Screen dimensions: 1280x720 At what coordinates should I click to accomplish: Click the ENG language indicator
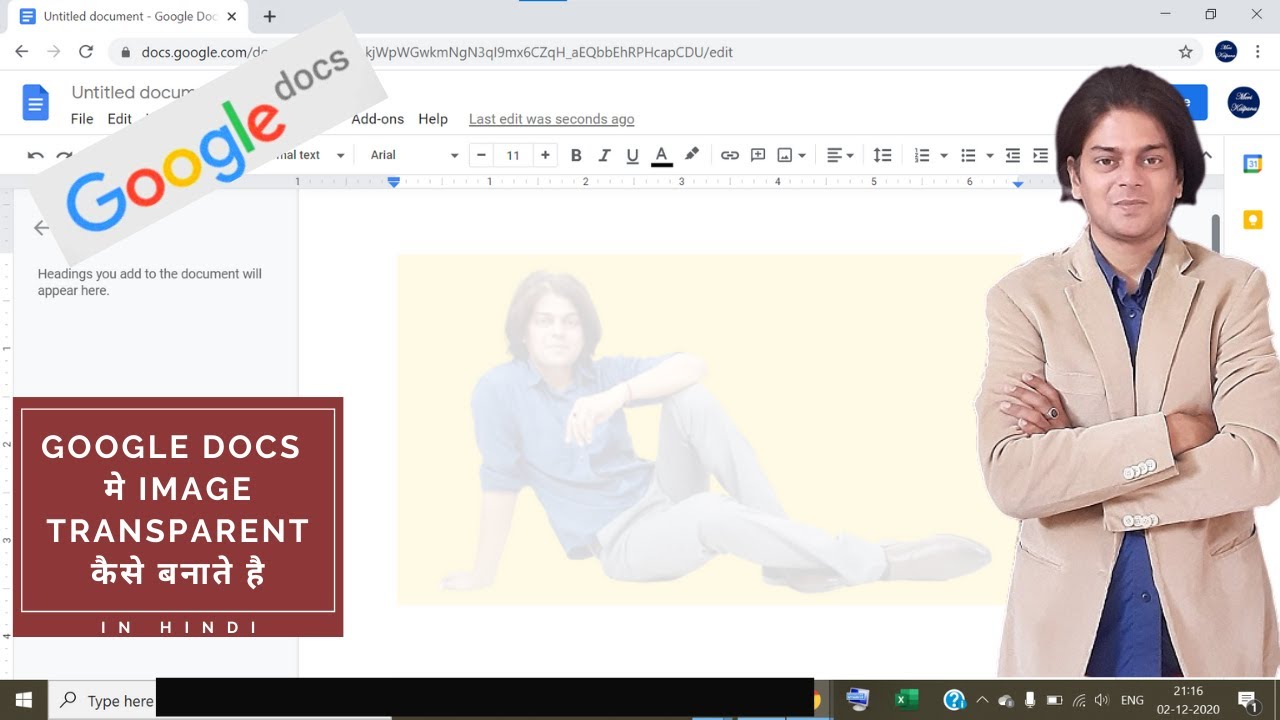point(1132,700)
